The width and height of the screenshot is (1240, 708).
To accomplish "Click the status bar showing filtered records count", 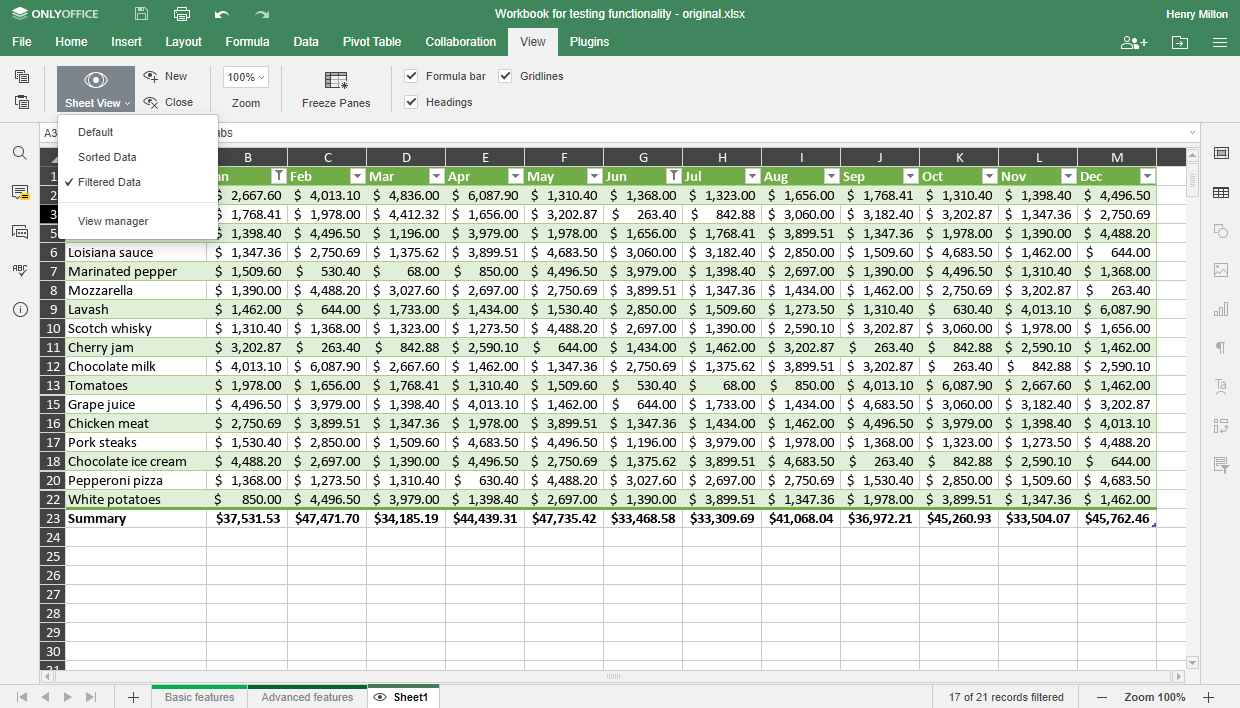I will click(1004, 697).
